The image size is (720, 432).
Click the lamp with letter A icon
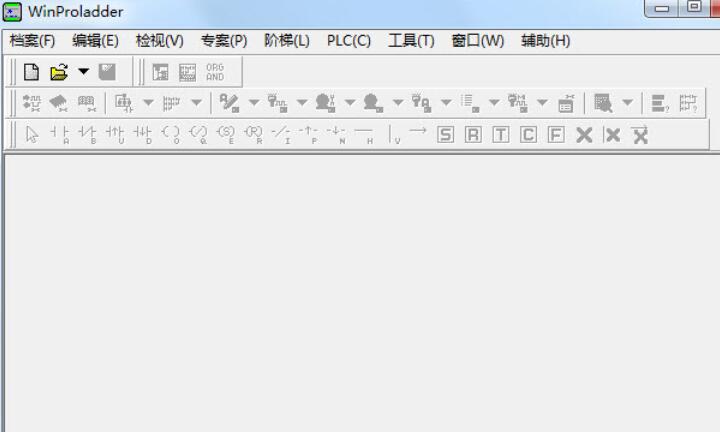tap(421, 103)
